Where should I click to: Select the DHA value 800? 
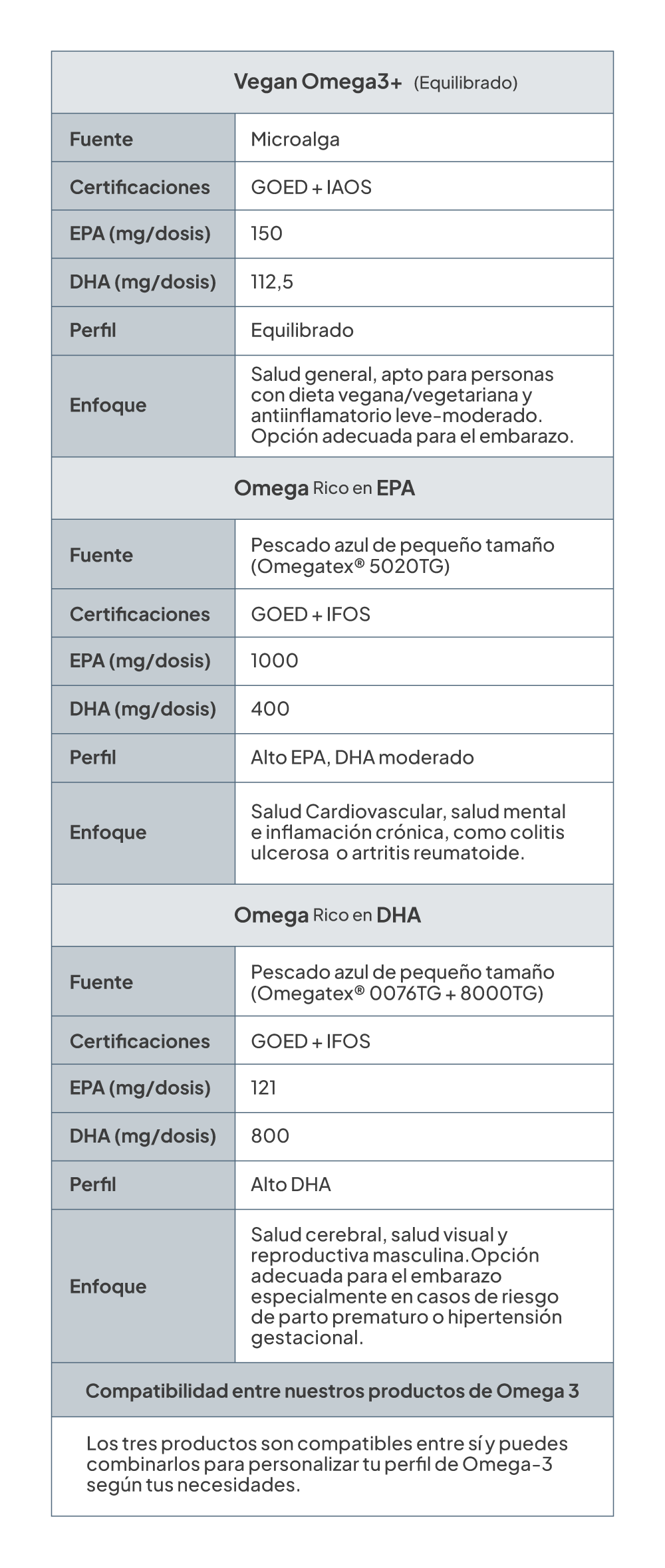tap(270, 1136)
